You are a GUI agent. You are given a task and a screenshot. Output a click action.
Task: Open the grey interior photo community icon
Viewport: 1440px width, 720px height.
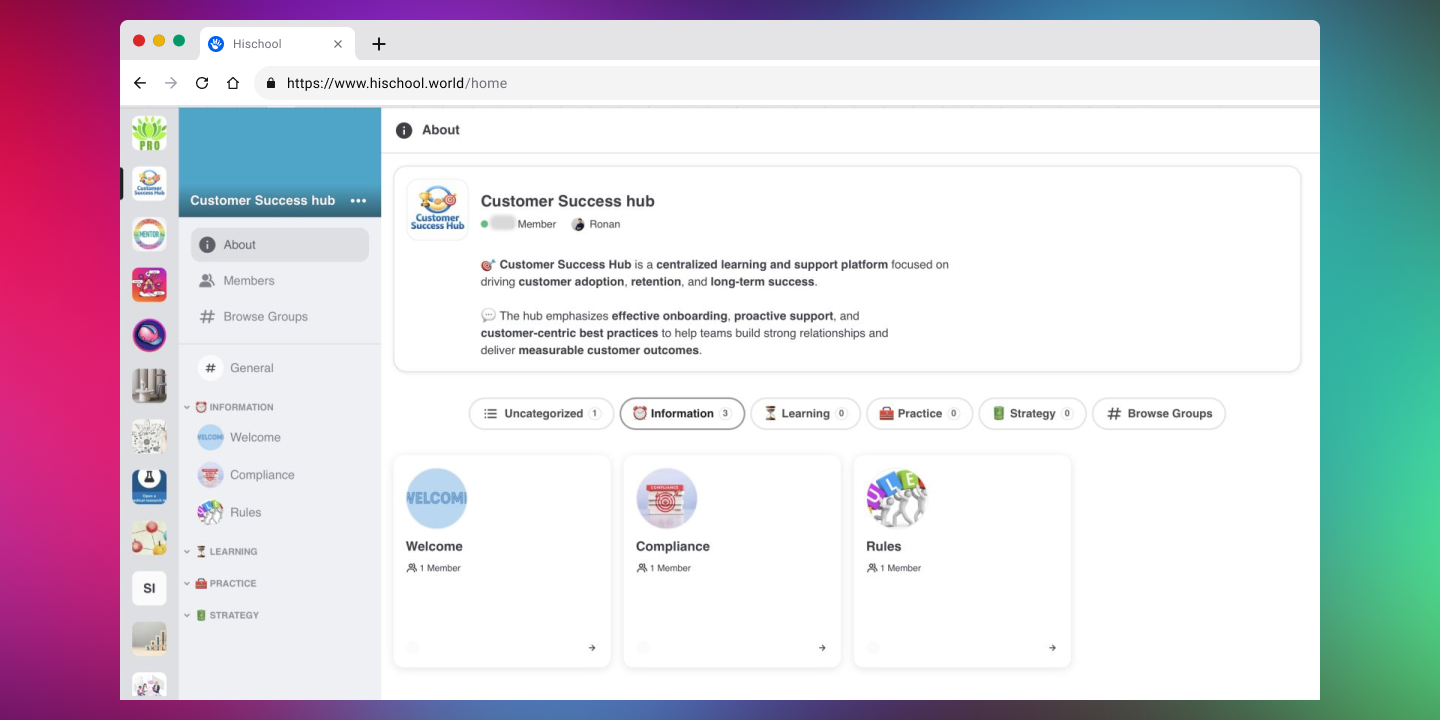click(x=149, y=386)
